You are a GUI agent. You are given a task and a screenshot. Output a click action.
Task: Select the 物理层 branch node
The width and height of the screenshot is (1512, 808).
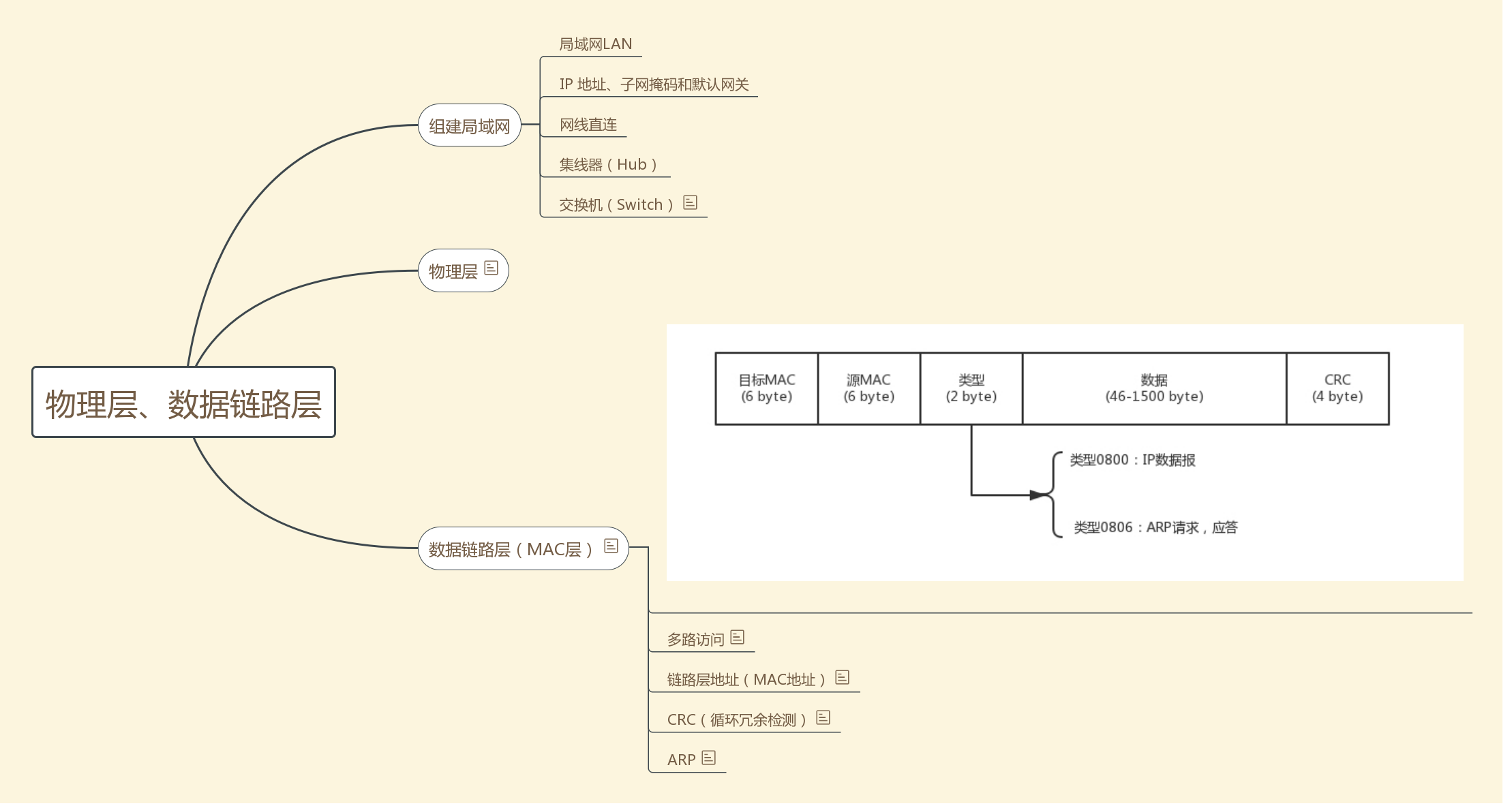[464, 270]
